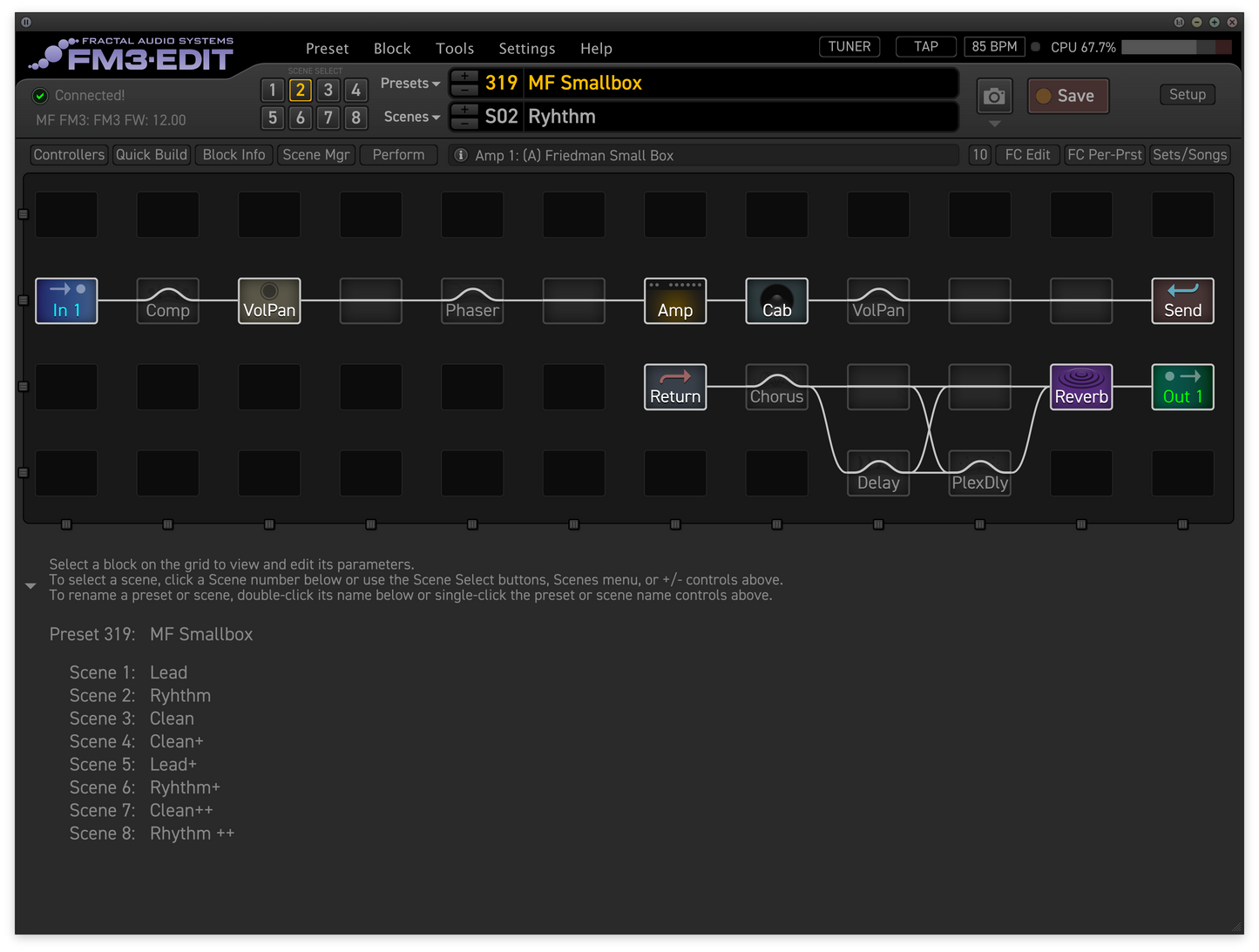This screenshot has width=1259, height=952.
Task: Open the Scenes dropdown
Action: pyautogui.click(x=412, y=117)
